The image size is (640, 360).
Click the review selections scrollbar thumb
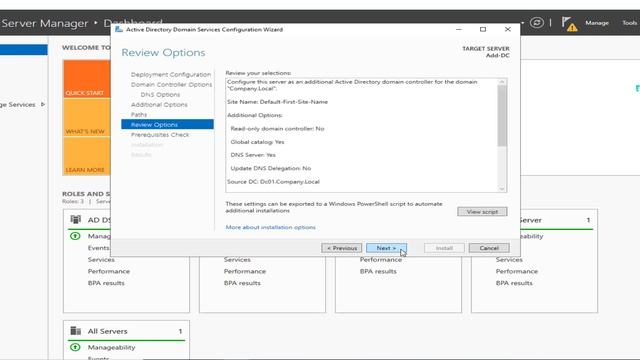(x=502, y=116)
